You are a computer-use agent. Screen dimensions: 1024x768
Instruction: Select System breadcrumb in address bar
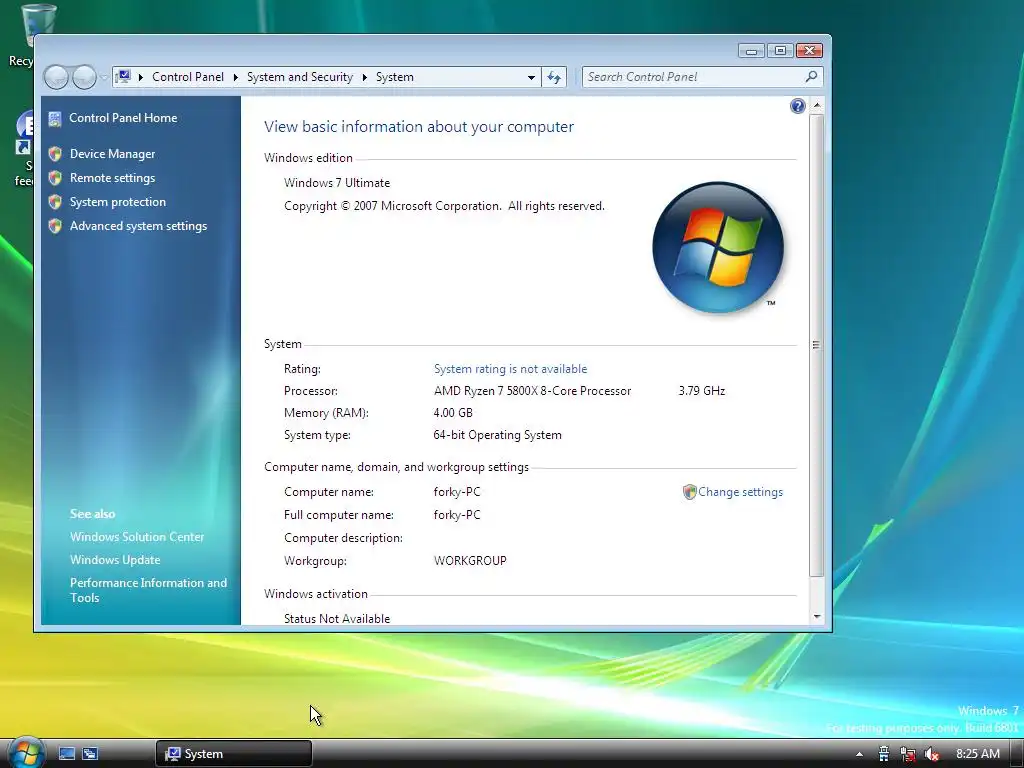pos(394,77)
